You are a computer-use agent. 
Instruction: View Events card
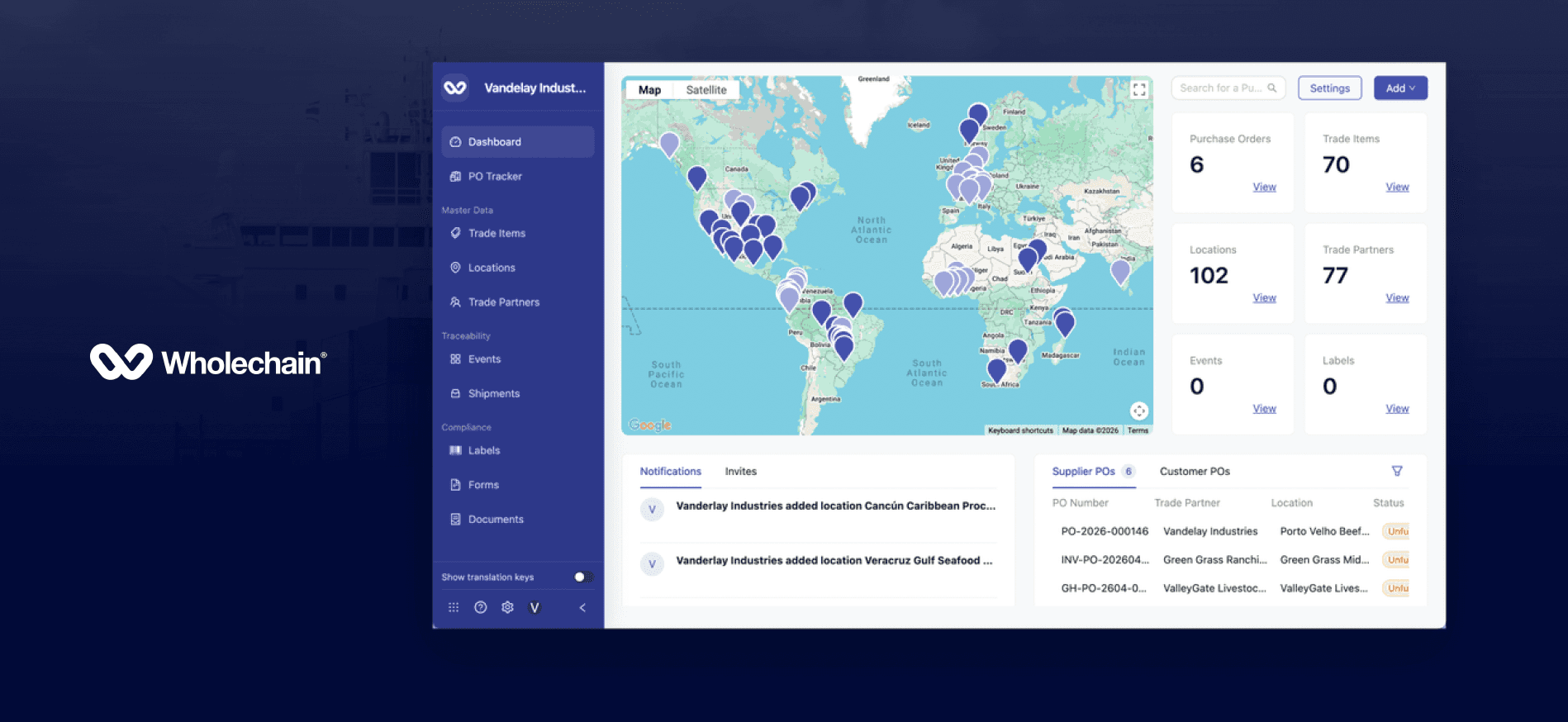coord(1264,408)
